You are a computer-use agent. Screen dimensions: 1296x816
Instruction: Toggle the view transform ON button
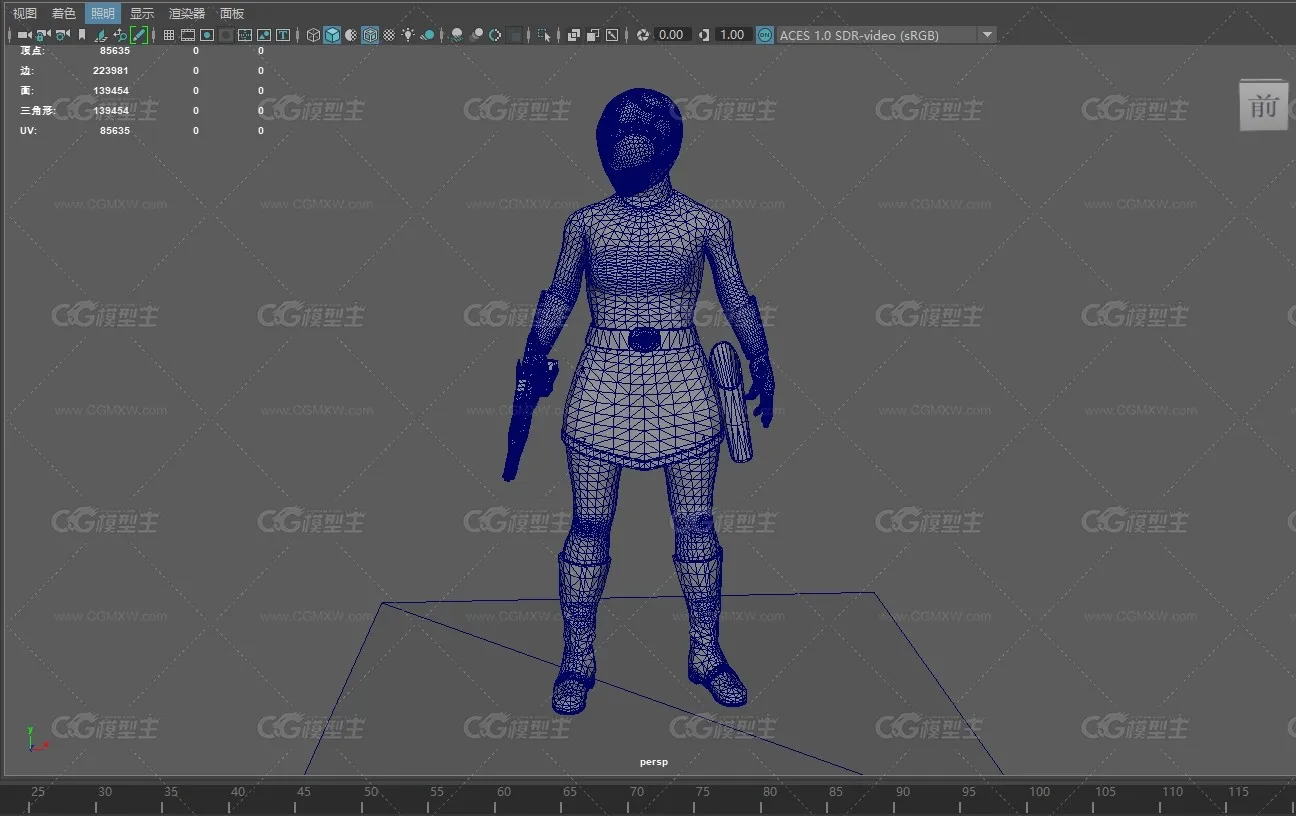tap(765, 35)
